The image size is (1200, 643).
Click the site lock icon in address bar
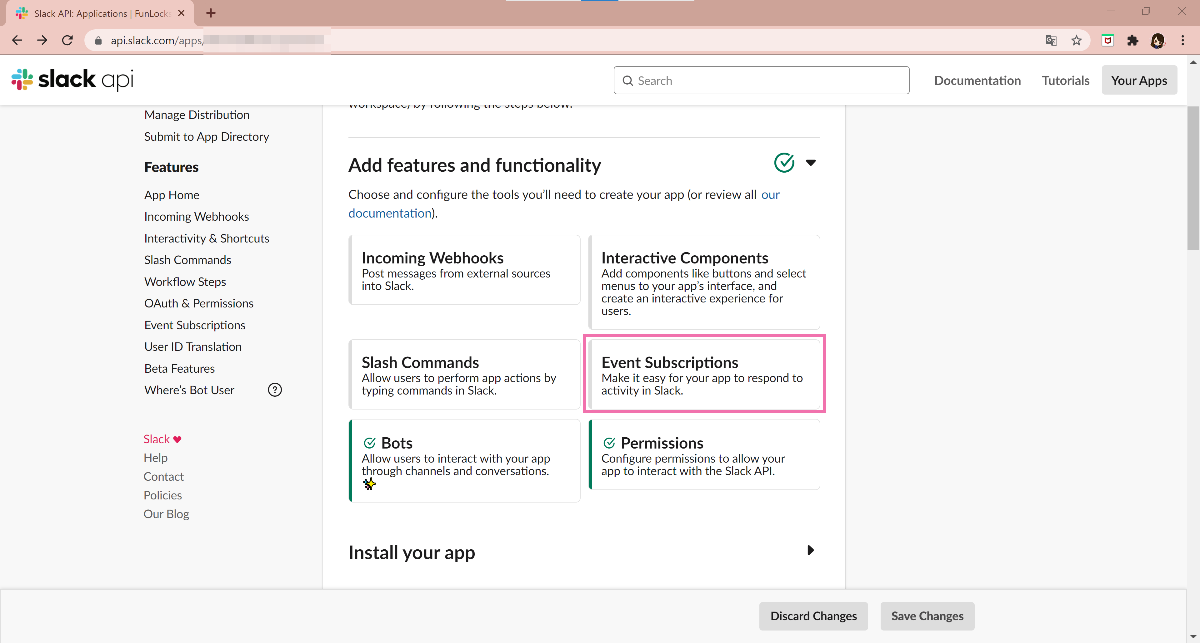point(98,41)
